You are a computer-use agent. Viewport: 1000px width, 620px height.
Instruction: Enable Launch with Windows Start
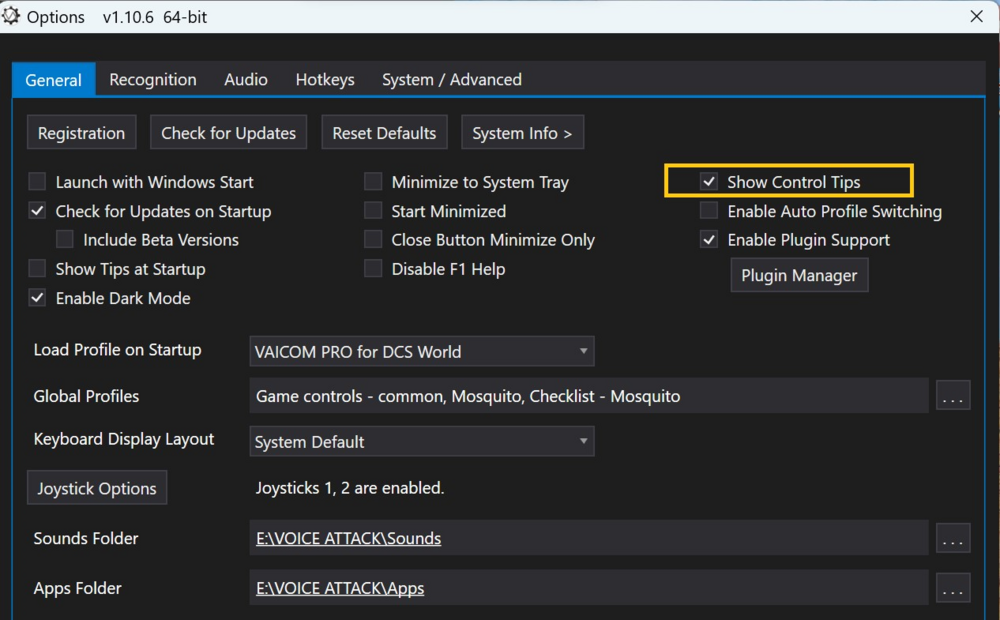click(x=37, y=182)
